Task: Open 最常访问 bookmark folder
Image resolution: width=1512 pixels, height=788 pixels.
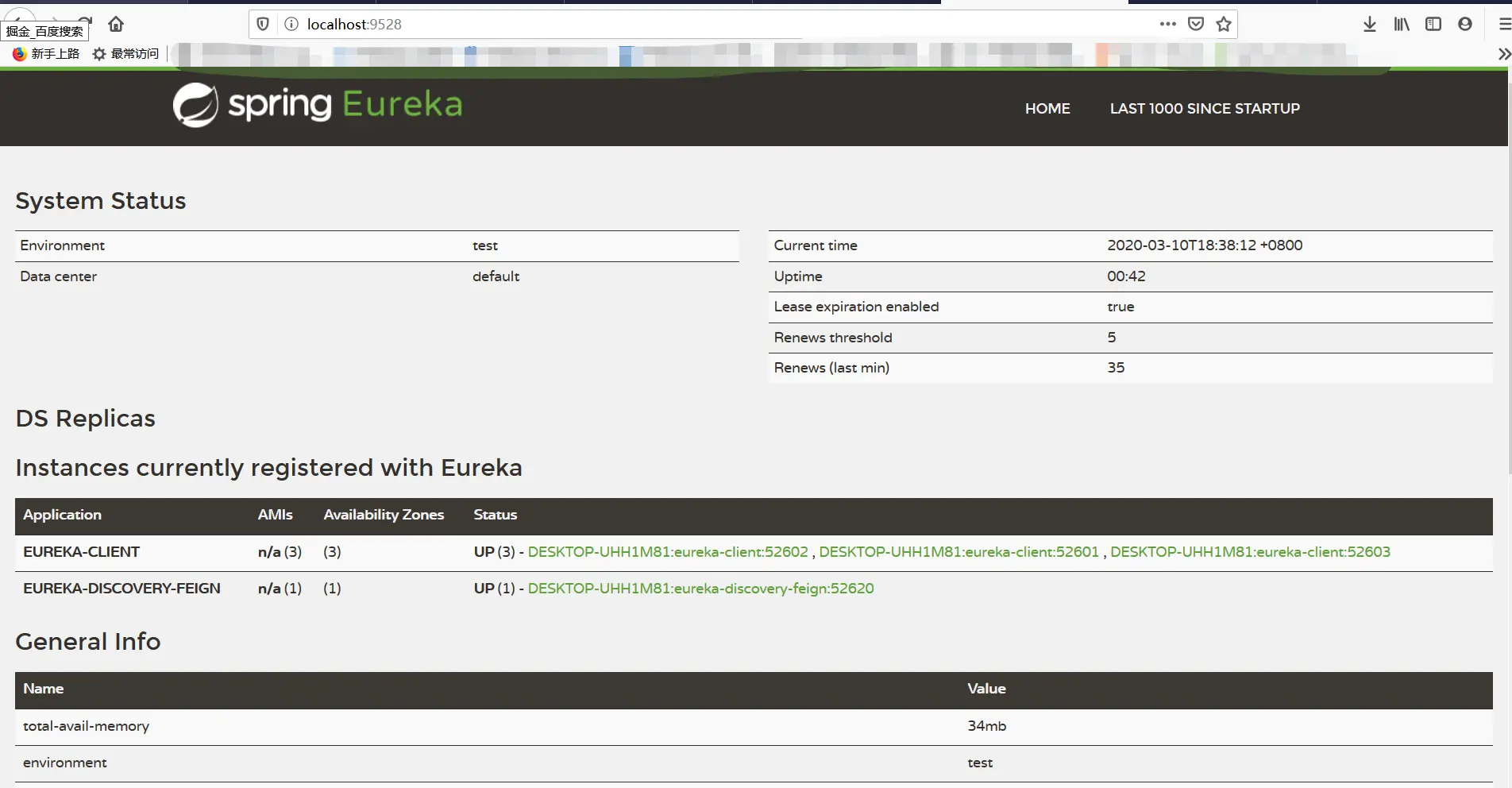Action: pos(125,54)
